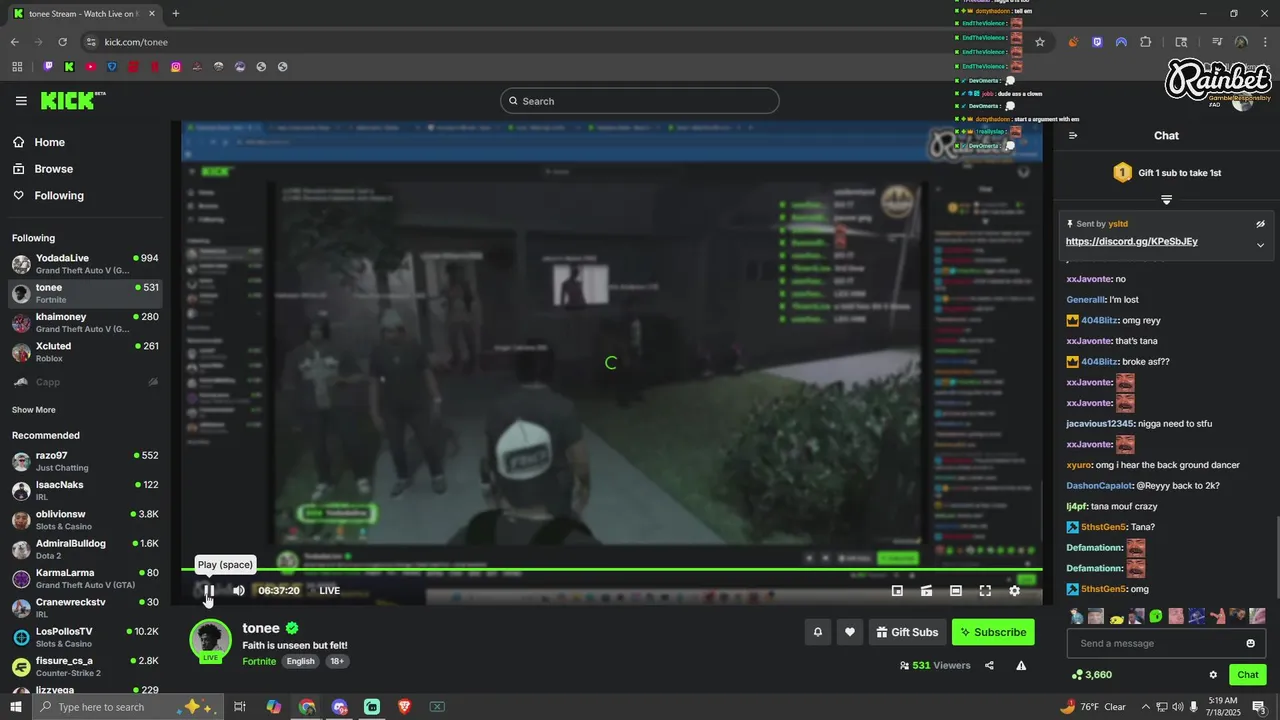This screenshot has height=720, width=1280.
Task: Open Chrome media controls icon
Action: point(1217,42)
